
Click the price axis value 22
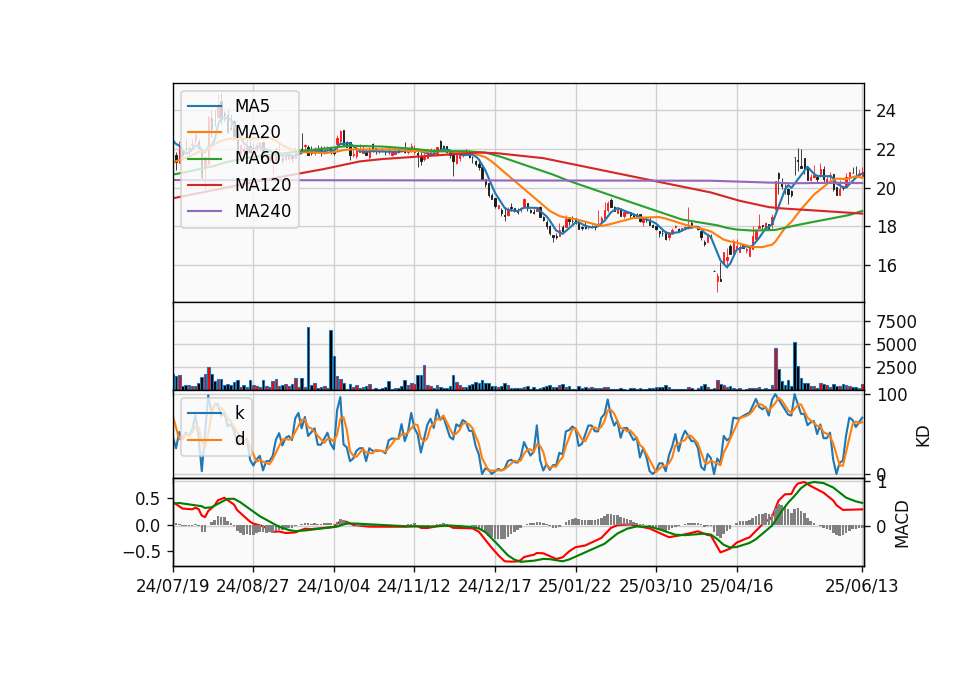click(886, 150)
